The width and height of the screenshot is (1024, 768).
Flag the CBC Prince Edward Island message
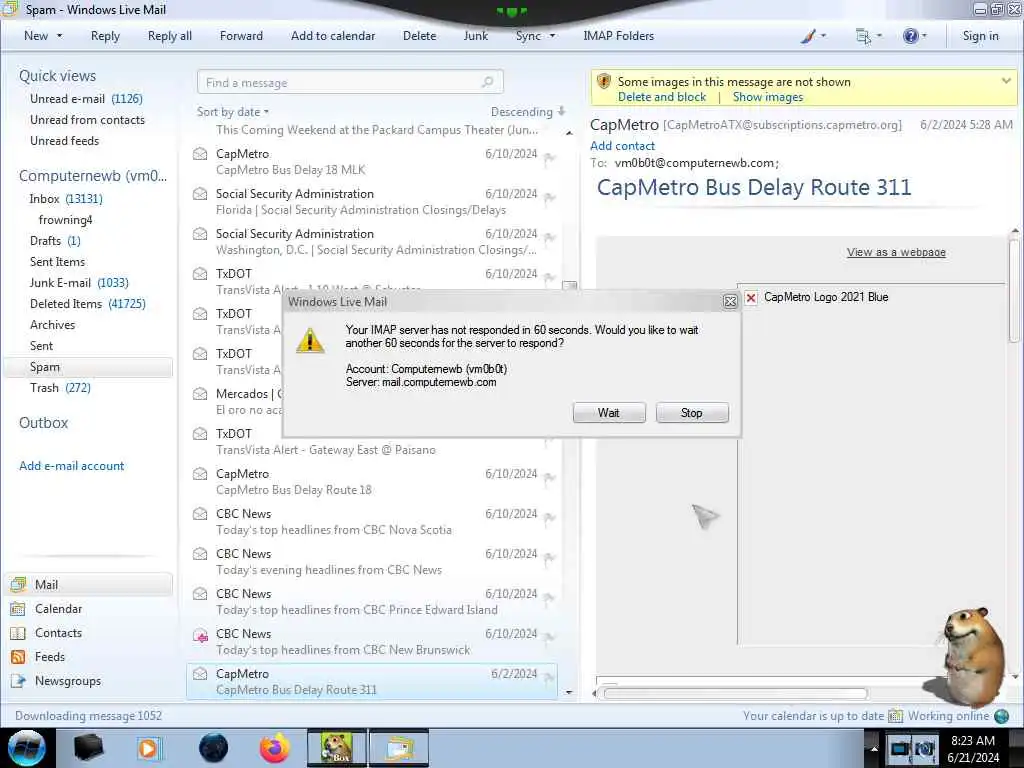click(x=550, y=598)
